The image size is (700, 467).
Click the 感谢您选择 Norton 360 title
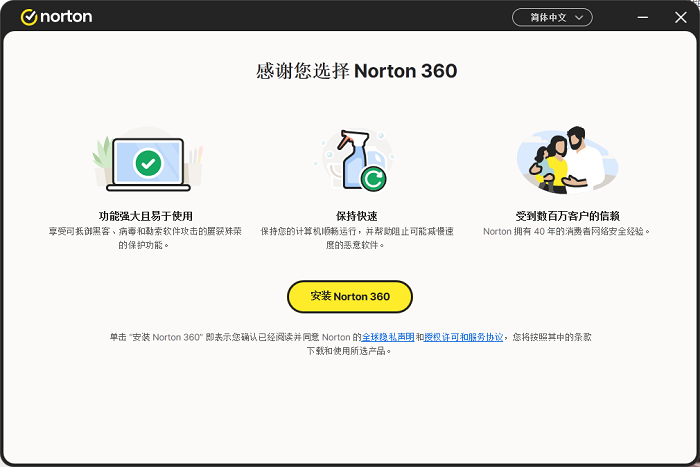(x=357, y=72)
